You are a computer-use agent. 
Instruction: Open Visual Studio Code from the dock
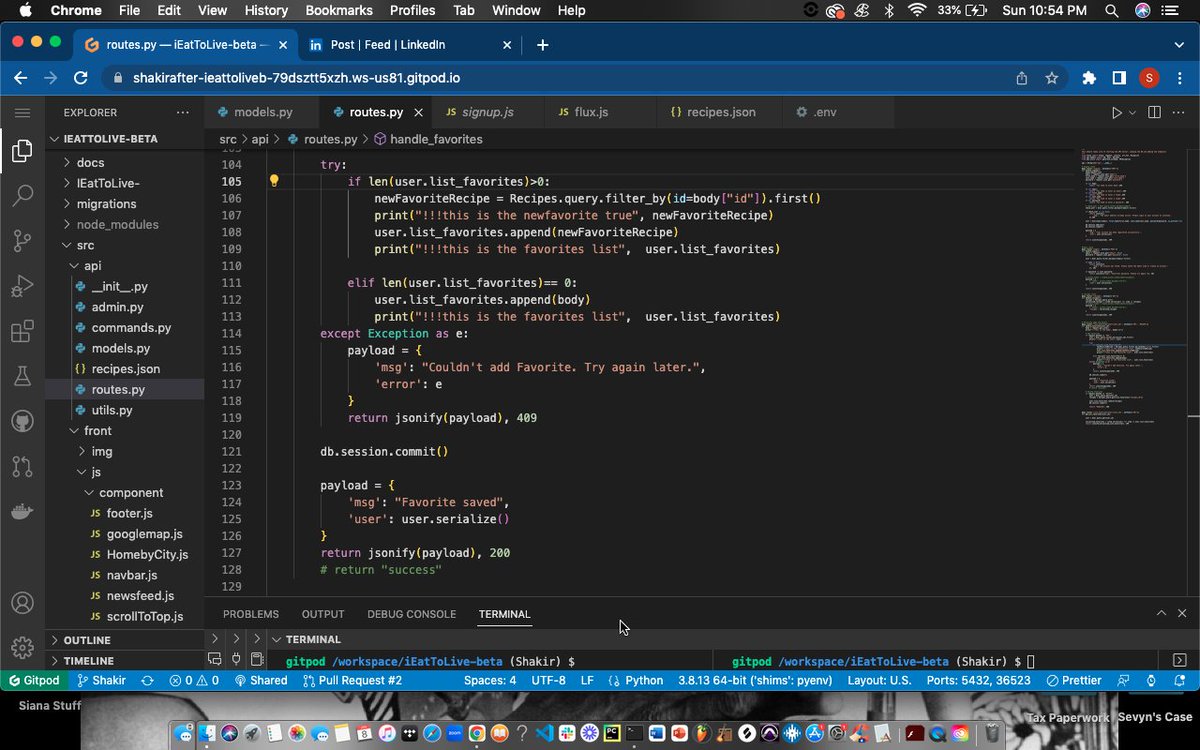click(543, 733)
